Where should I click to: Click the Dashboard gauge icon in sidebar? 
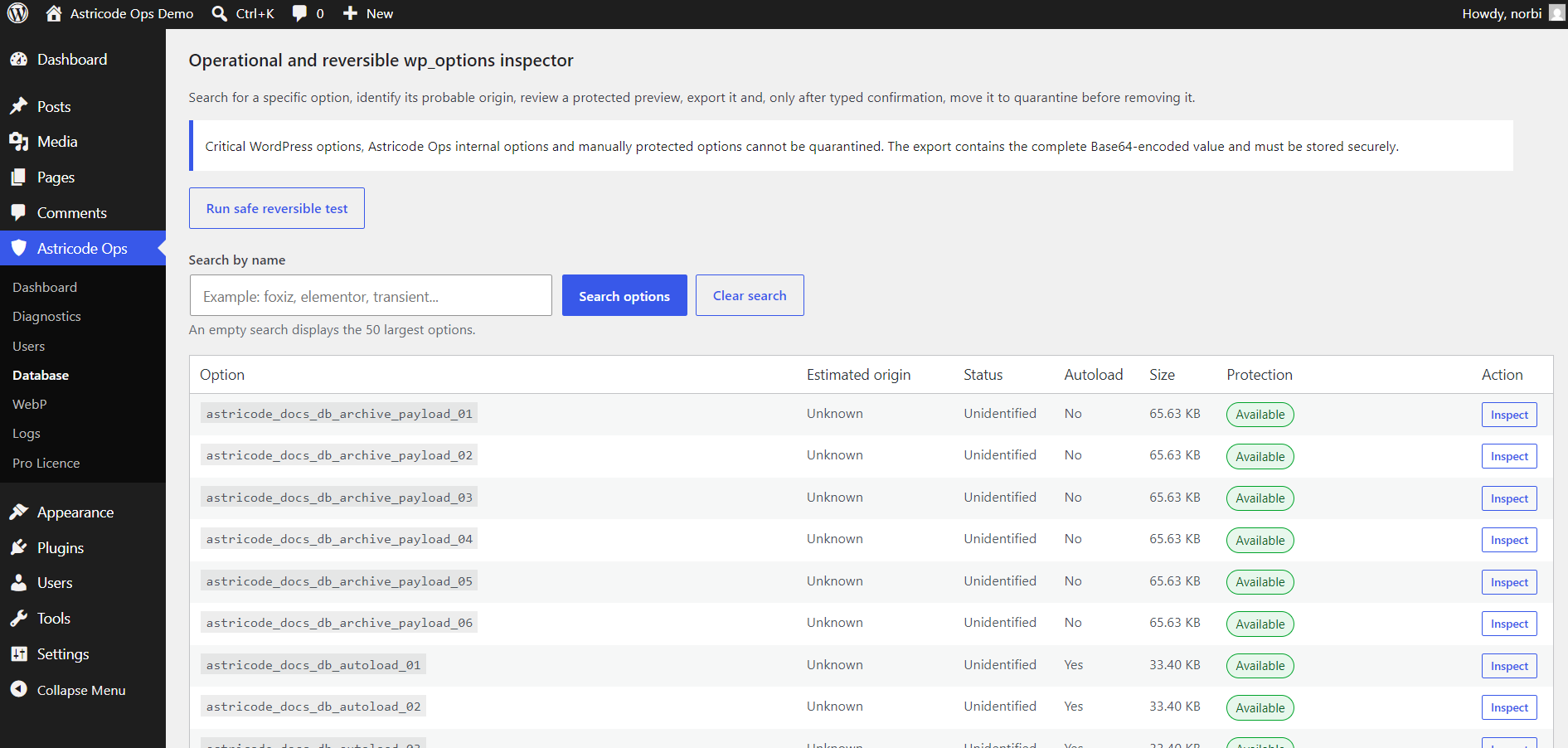(18, 60)
